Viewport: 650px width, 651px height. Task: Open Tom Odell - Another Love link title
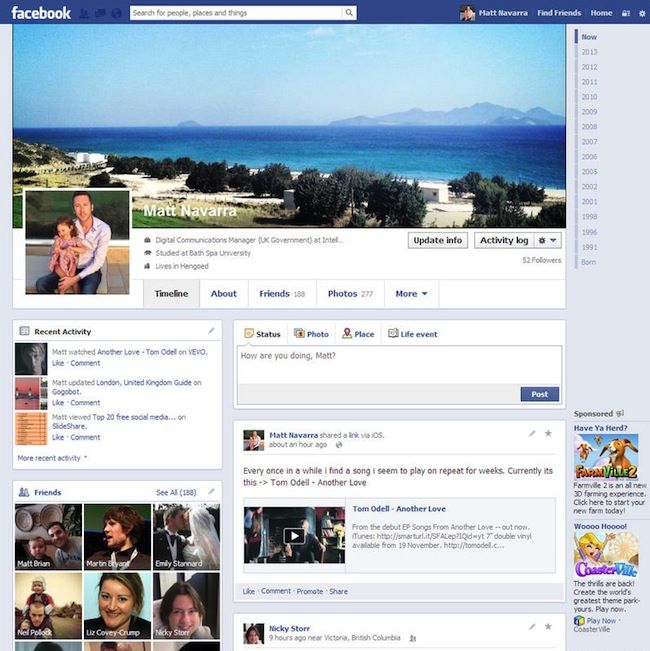point(399,509)
